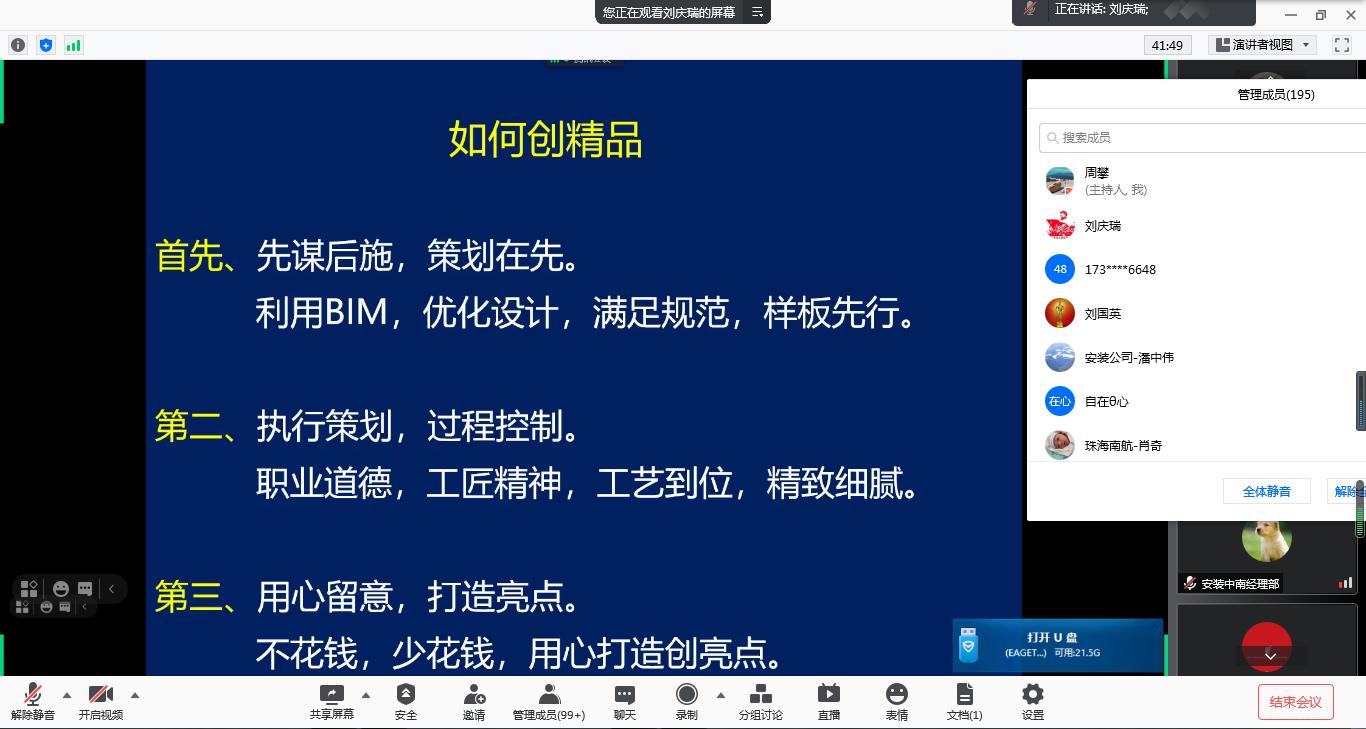The height and width of the screenshot is (729, 1366).
Task: Enter full screen mode via top-right icon
Action: [1342, 45]
